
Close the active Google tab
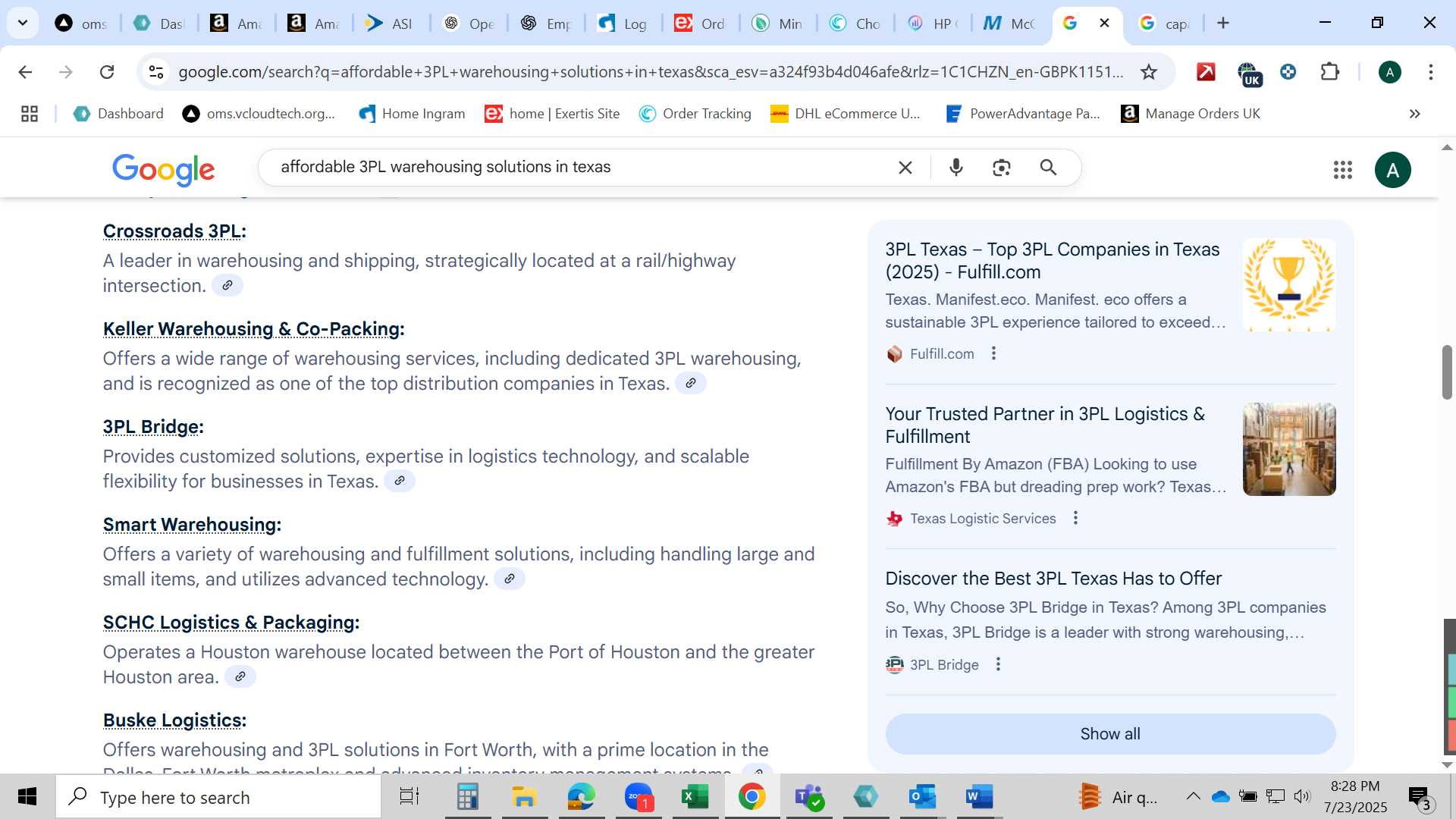pyautogui.click(x=1105, y=23)
